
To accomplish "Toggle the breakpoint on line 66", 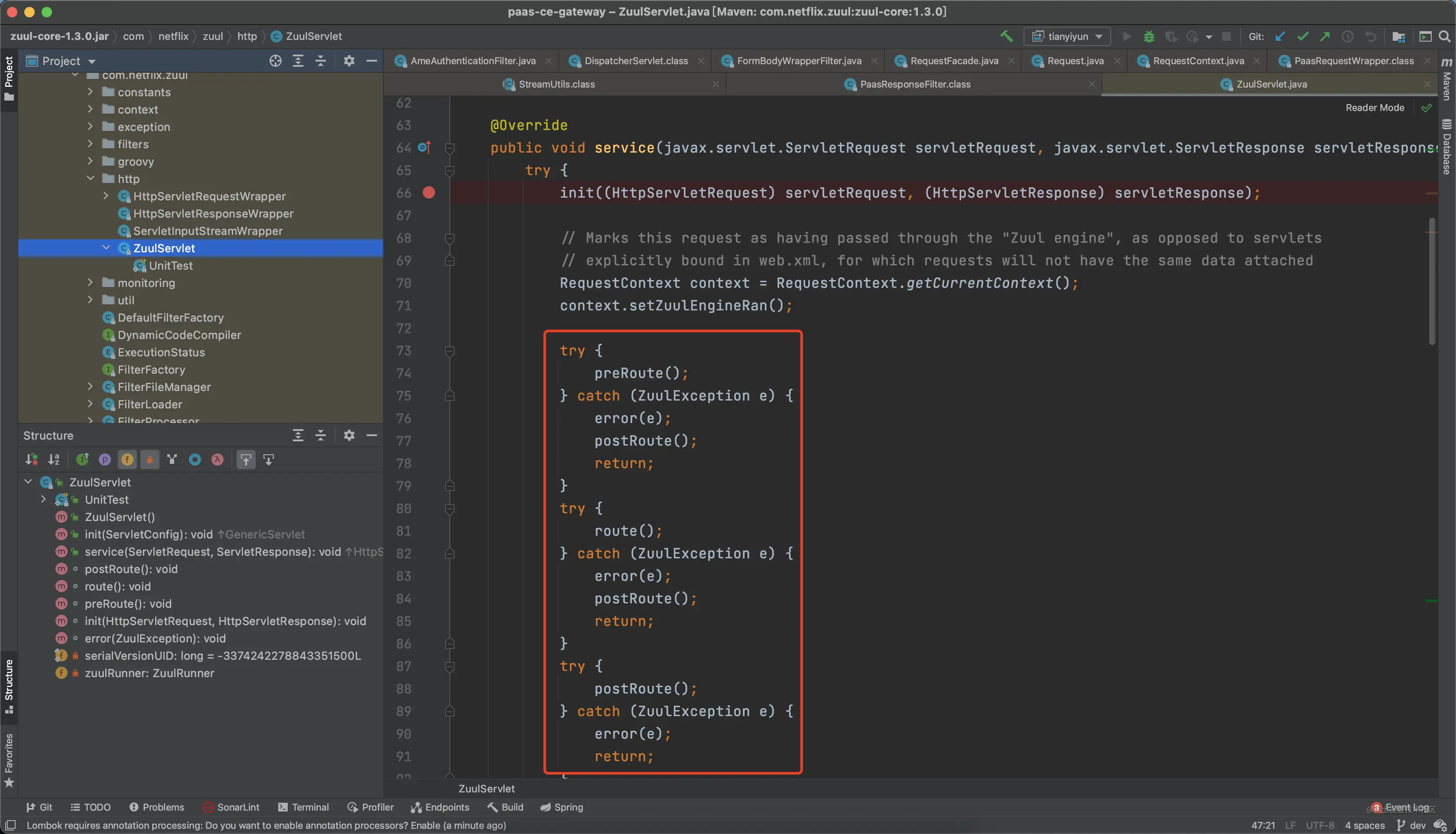I will pos(428,192).
